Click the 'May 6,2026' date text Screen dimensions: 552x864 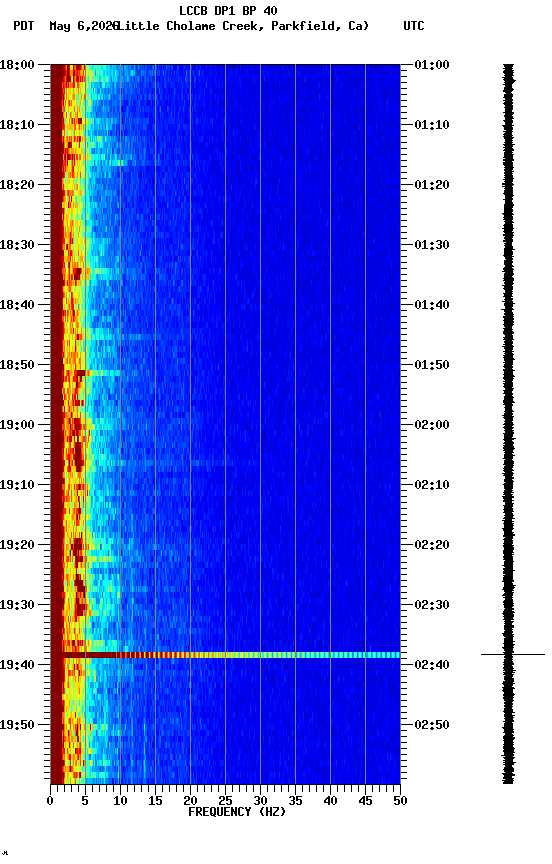click(x=83, y=26)
